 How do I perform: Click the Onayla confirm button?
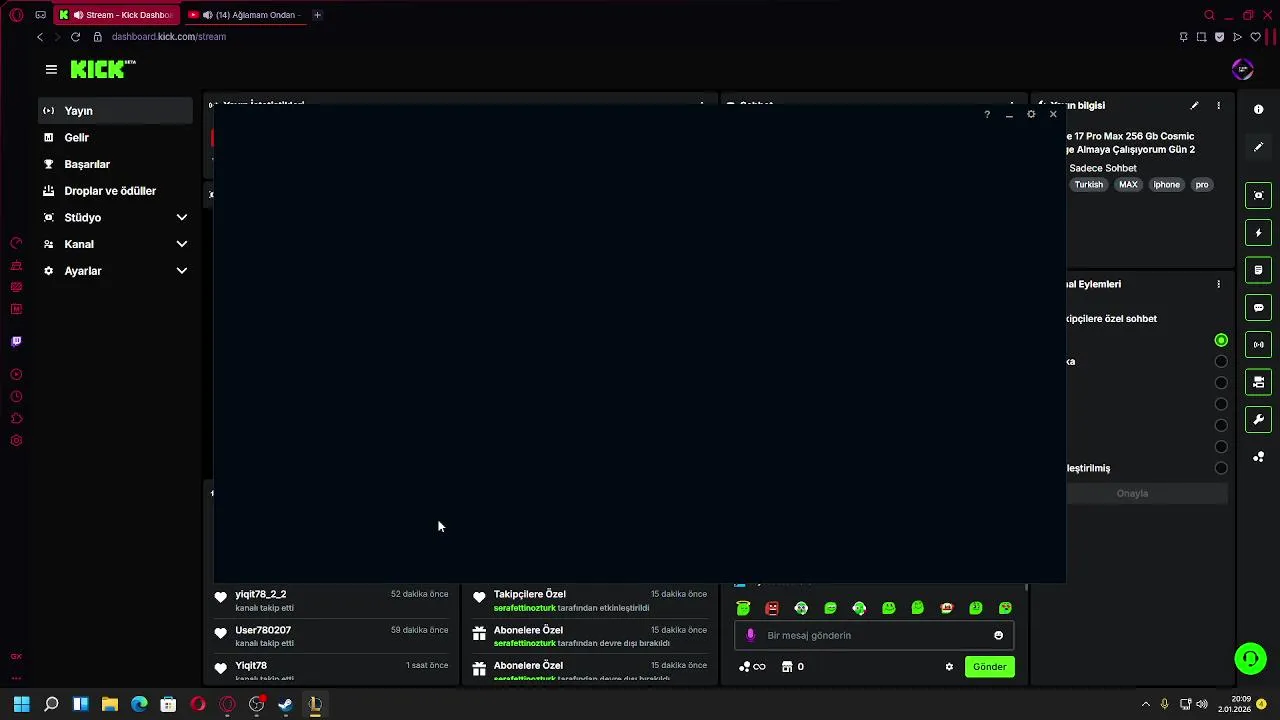tap(1132, 493)
